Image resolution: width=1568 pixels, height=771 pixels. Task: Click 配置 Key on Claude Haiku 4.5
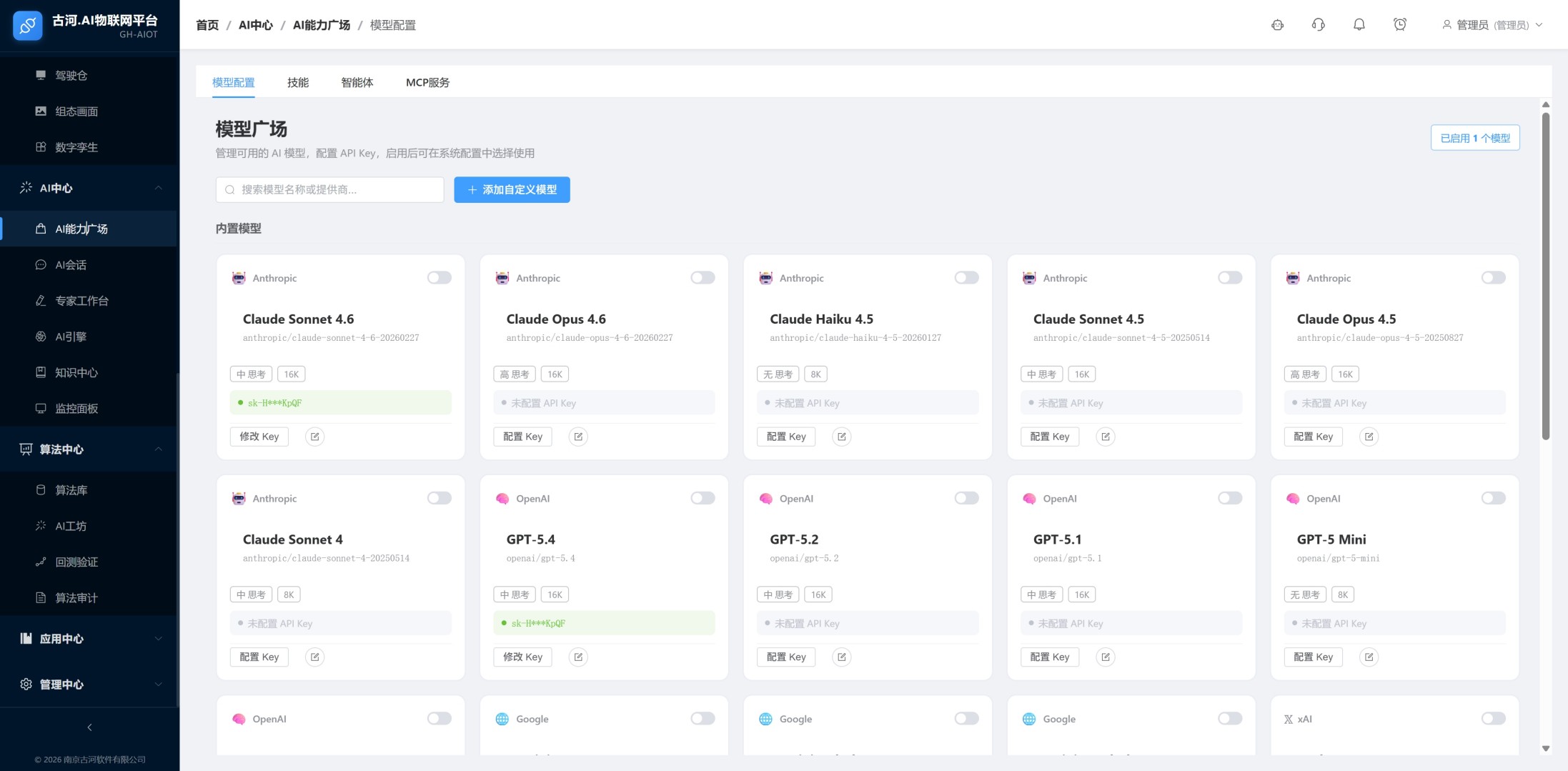point(785,437)
